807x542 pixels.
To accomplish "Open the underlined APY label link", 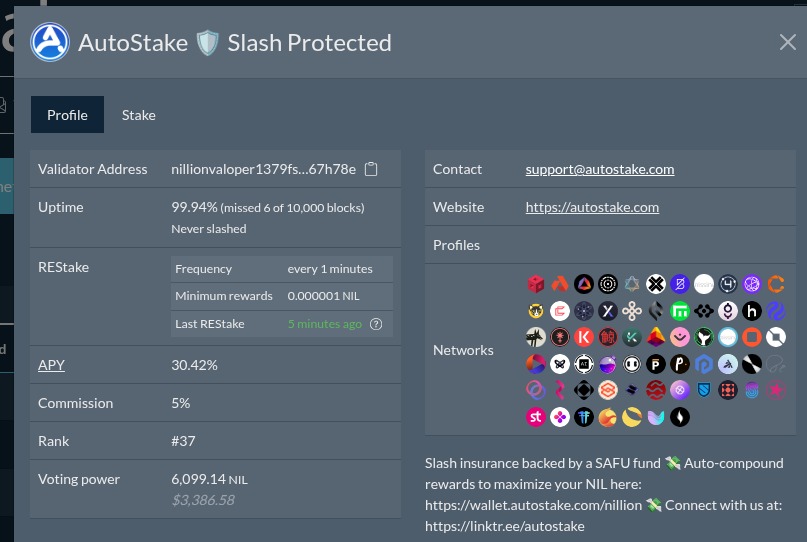I will pyautogui.click(x=51, y=365).
